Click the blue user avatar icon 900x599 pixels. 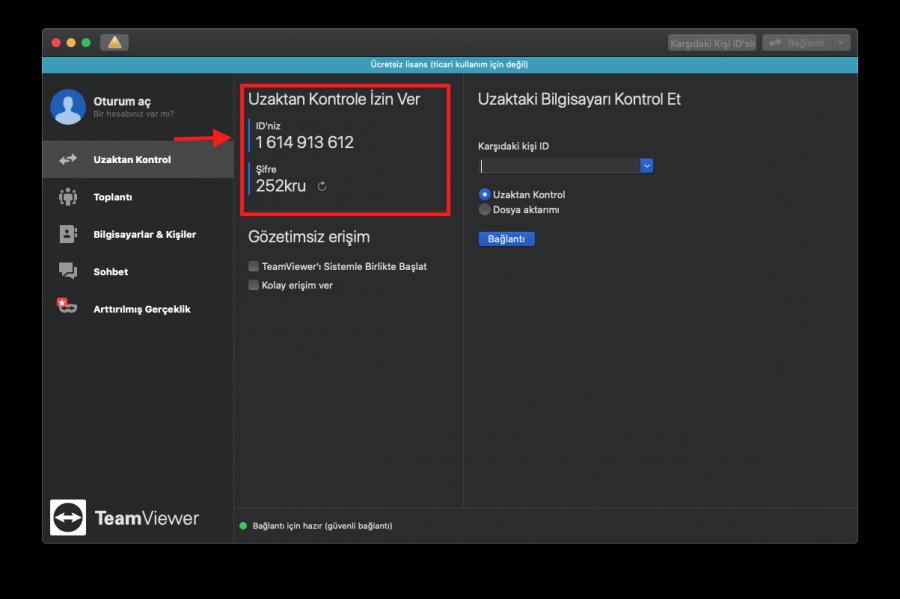(68, 107)
